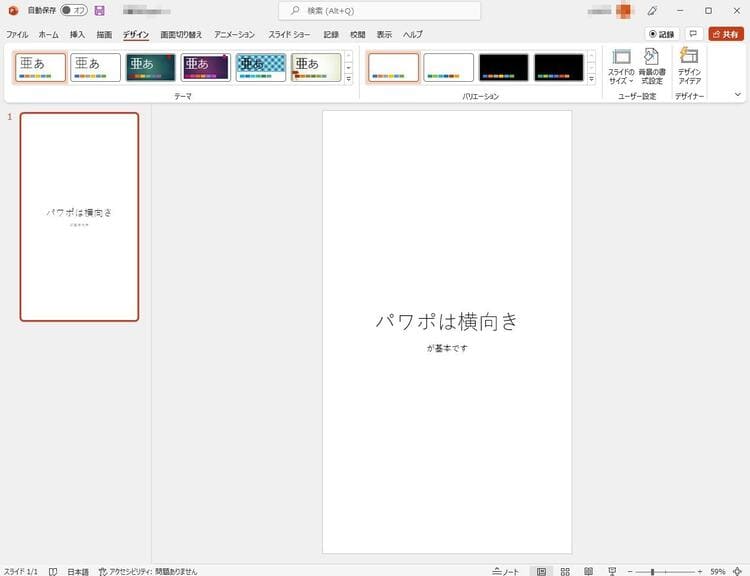This screenshot has height=576, width=750.
Task: Collapse the ribbon with the chevron
Action: click(x=738, y=94)
